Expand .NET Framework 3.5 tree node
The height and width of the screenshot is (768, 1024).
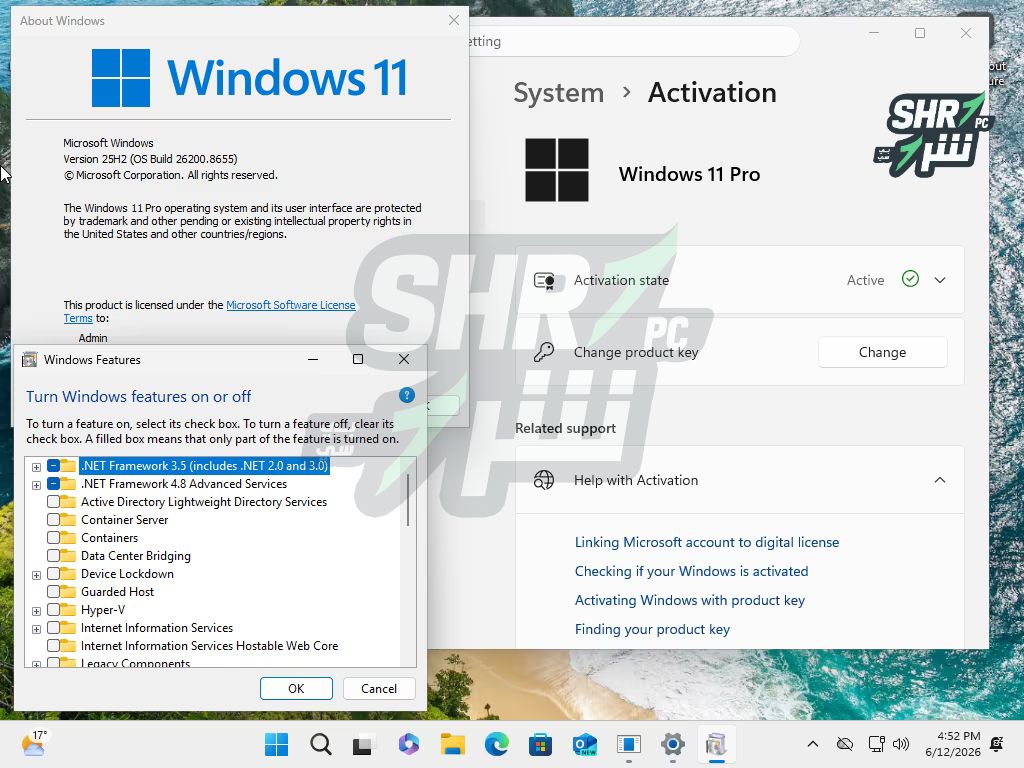pos(37,467)
